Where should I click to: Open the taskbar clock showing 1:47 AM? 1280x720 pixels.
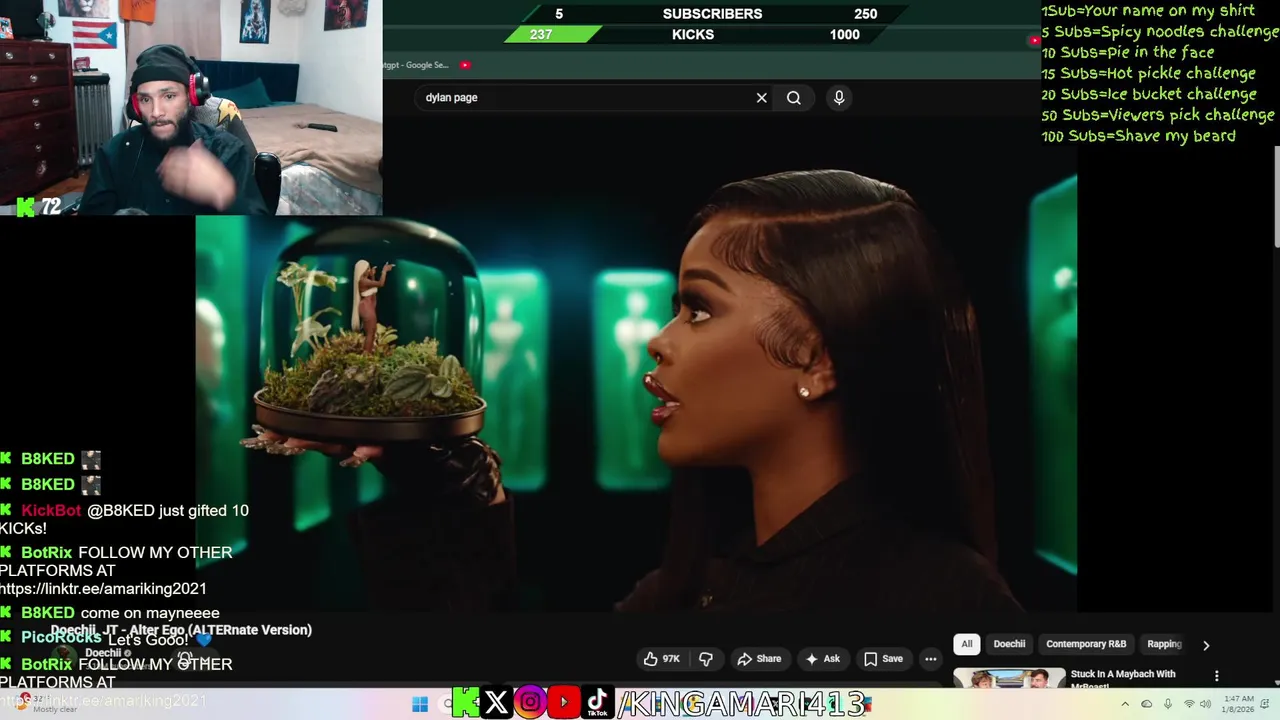point(1237,704)
